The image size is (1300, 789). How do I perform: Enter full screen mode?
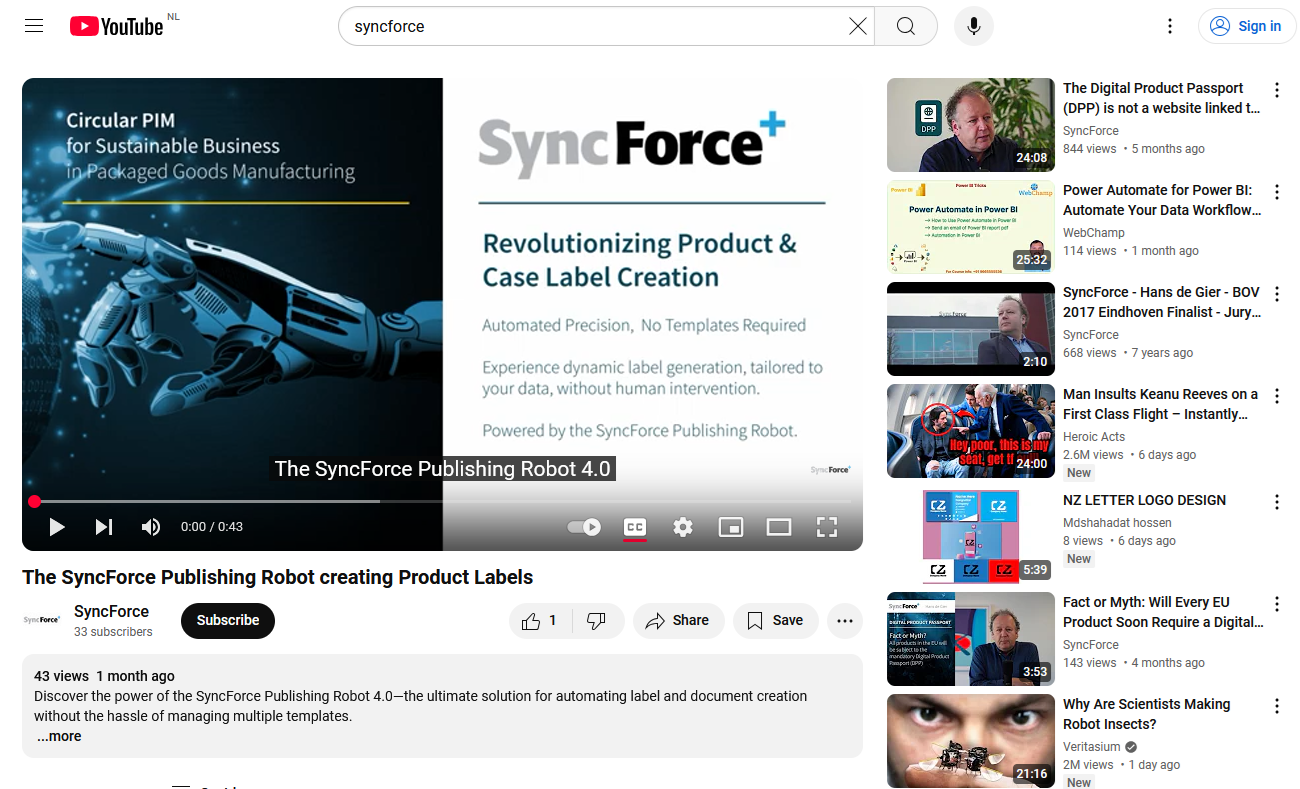(827, 527)
